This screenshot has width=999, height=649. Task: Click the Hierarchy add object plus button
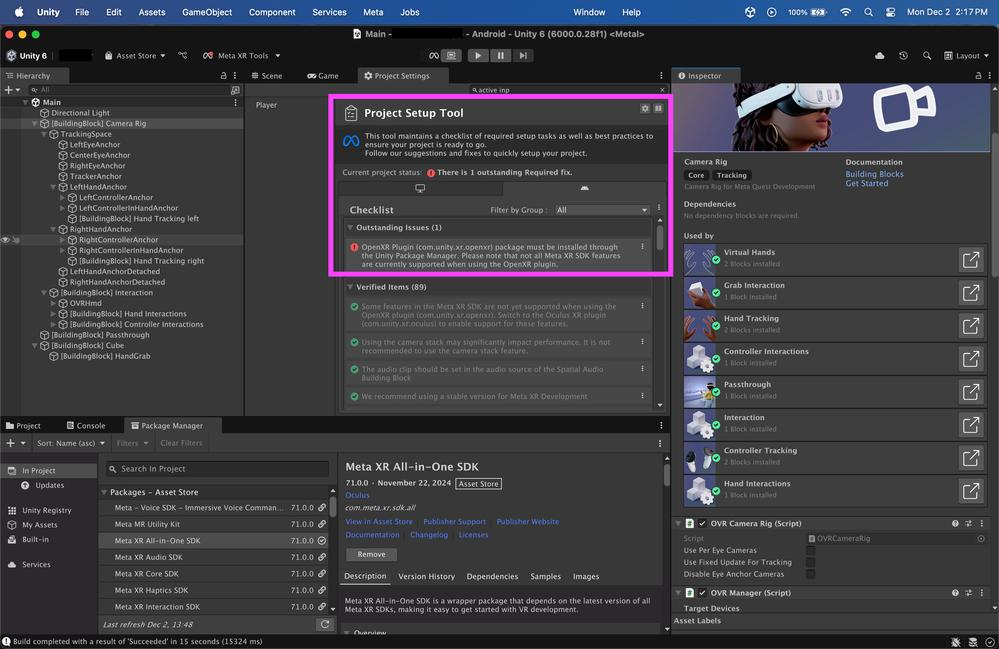coord(8,90)
